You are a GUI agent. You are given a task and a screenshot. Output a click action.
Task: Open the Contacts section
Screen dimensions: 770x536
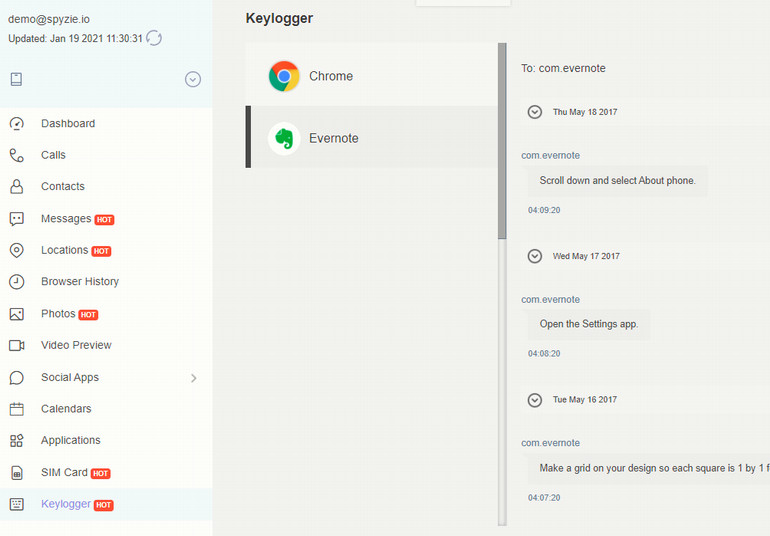coord(63,186)
